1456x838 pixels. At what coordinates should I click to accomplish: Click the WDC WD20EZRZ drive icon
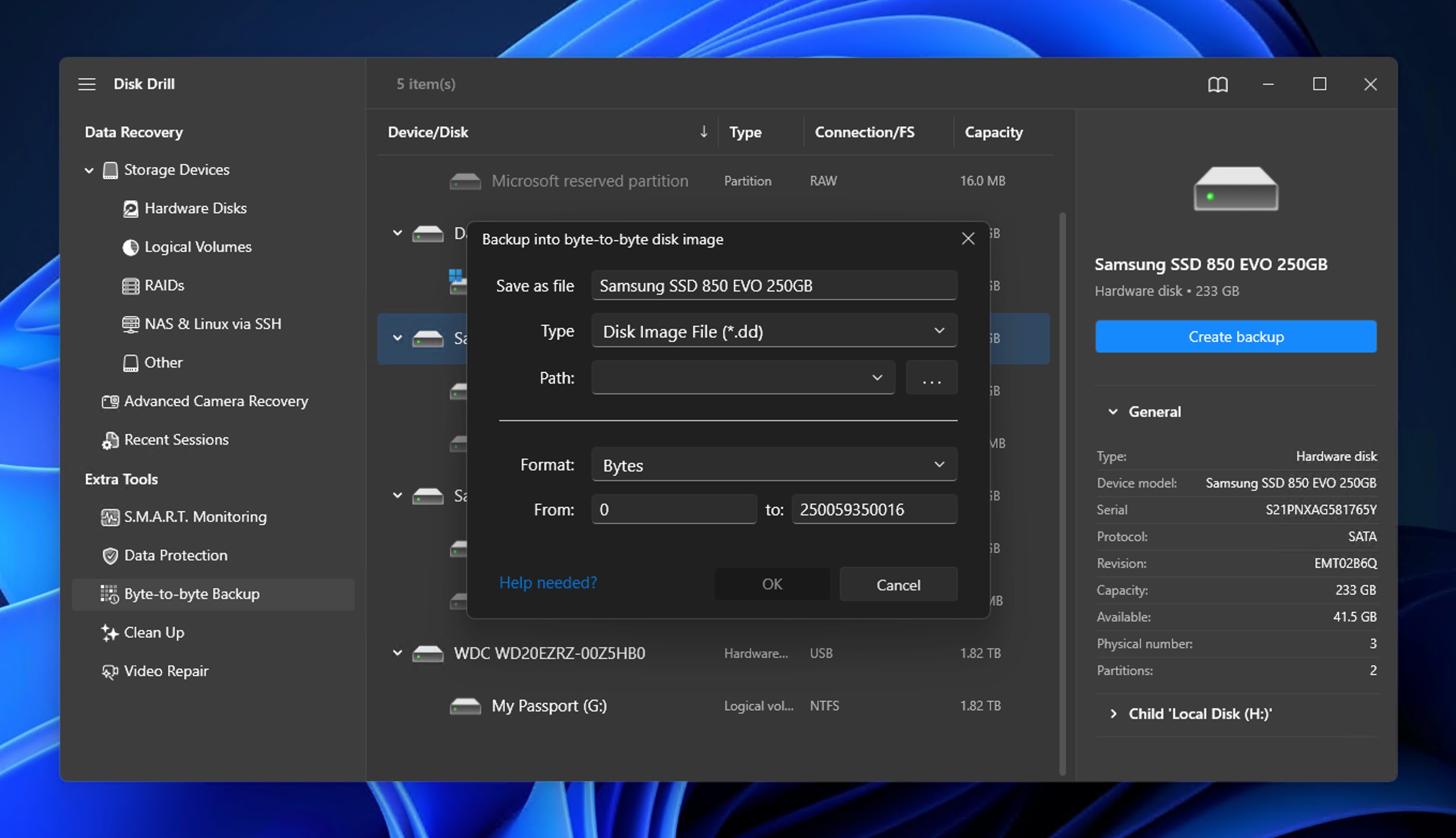coord(428,654)
